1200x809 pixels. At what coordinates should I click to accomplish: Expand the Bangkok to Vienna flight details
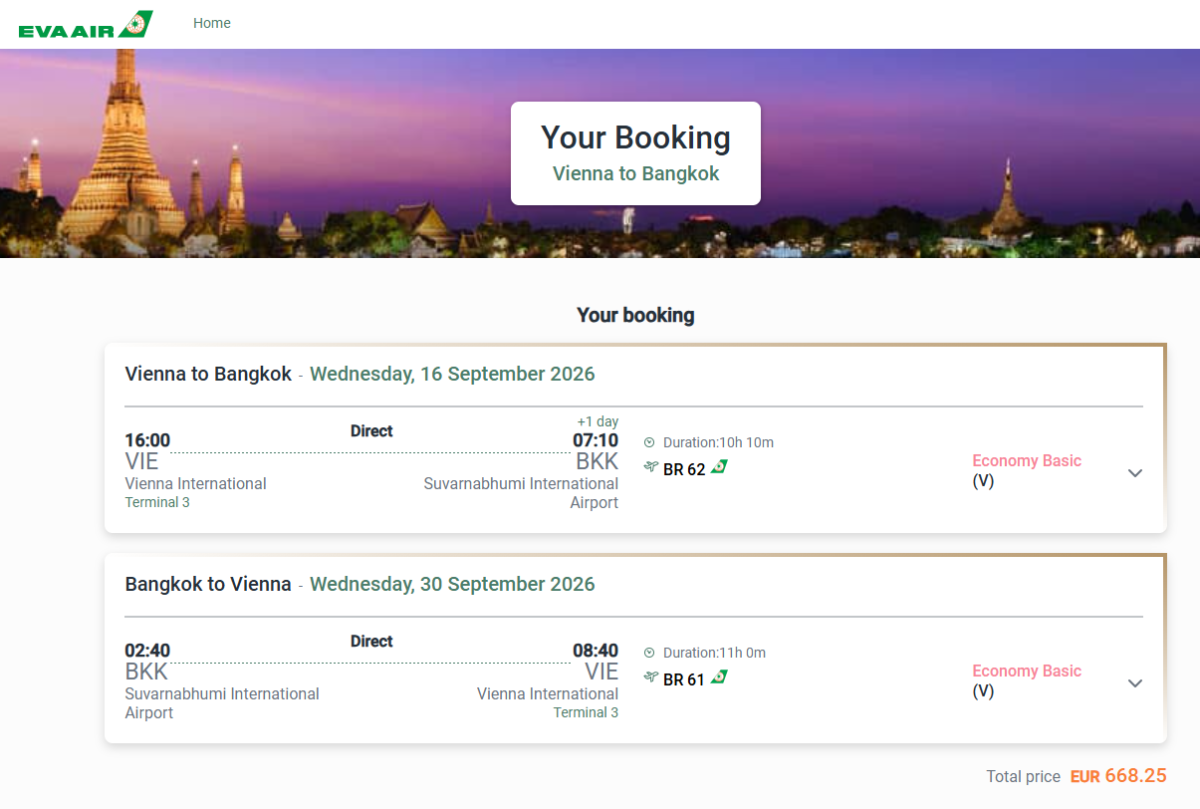click(1135, 683)
